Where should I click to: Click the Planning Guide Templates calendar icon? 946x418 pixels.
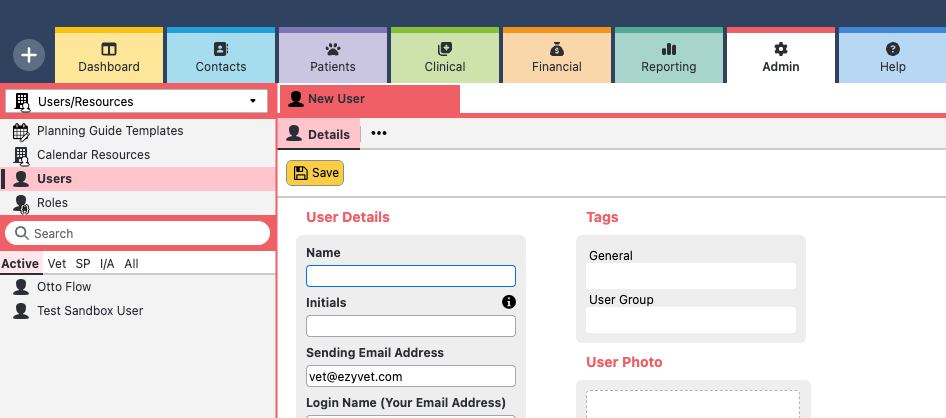(x=21, y=131)
